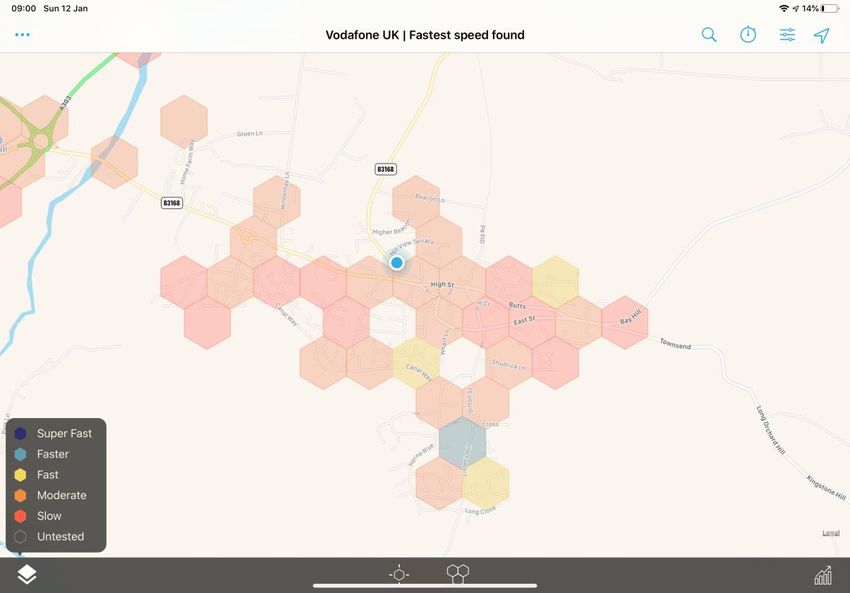Open the Legal link on the map
Screen dimensions: 850x593
[831, 533]
